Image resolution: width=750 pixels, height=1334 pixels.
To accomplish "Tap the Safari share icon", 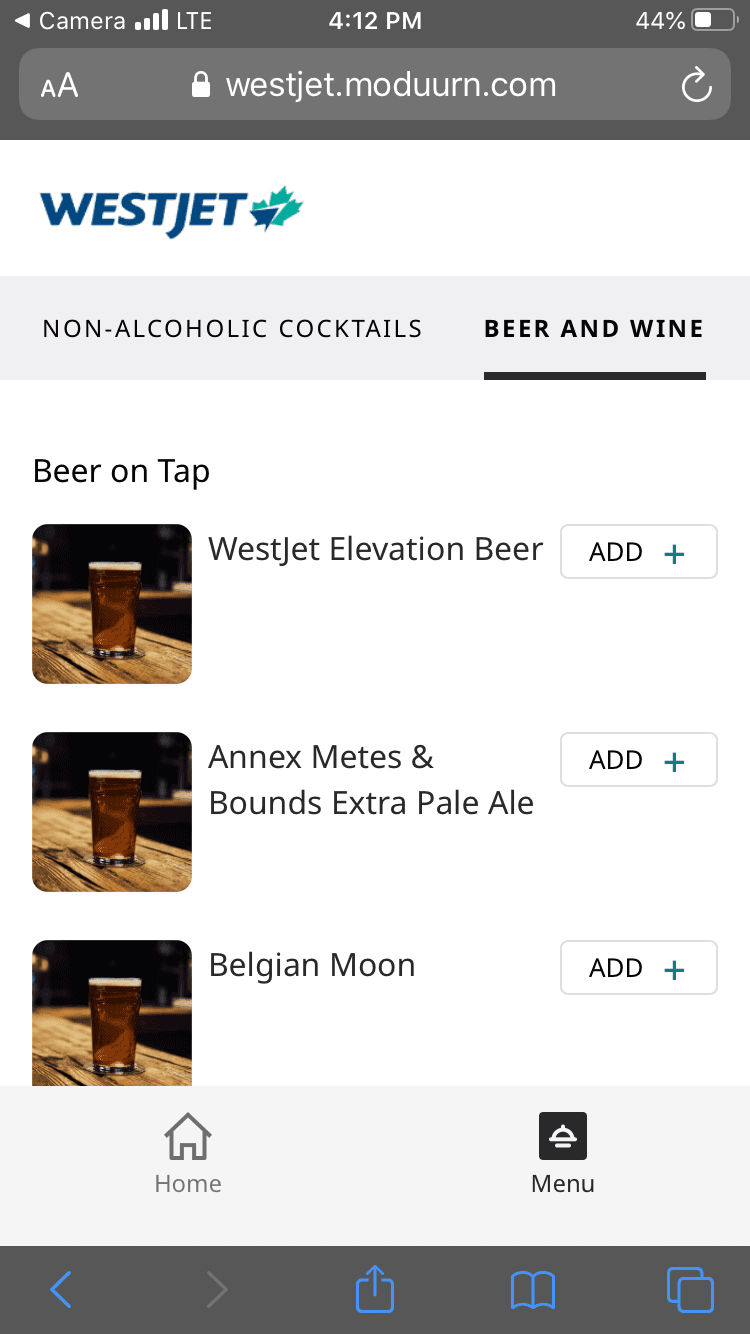I will [375, 1289].
